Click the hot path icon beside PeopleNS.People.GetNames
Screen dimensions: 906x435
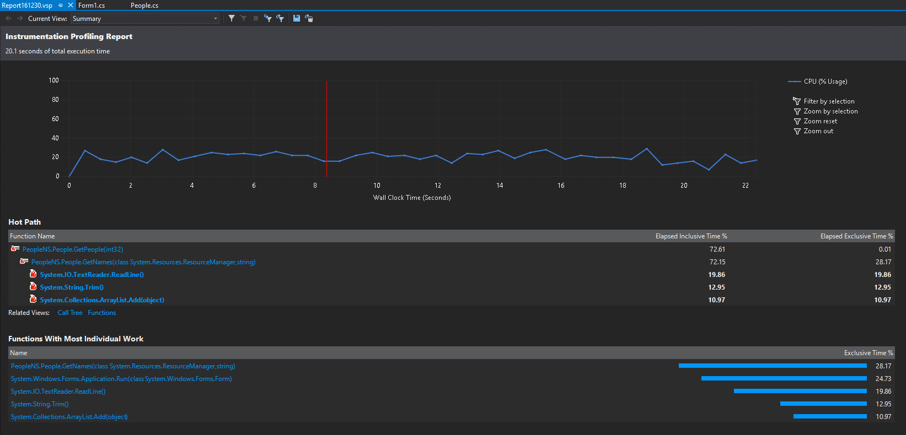24,262
